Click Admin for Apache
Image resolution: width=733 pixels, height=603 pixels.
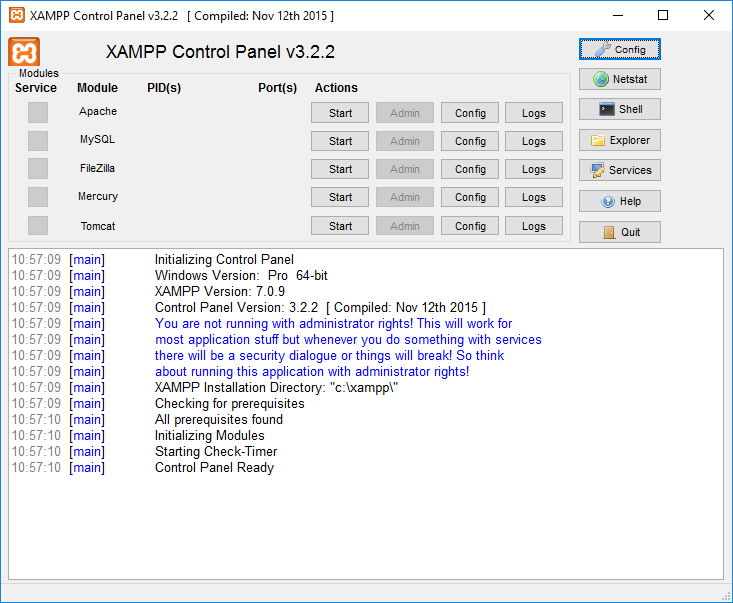point(405,113)
